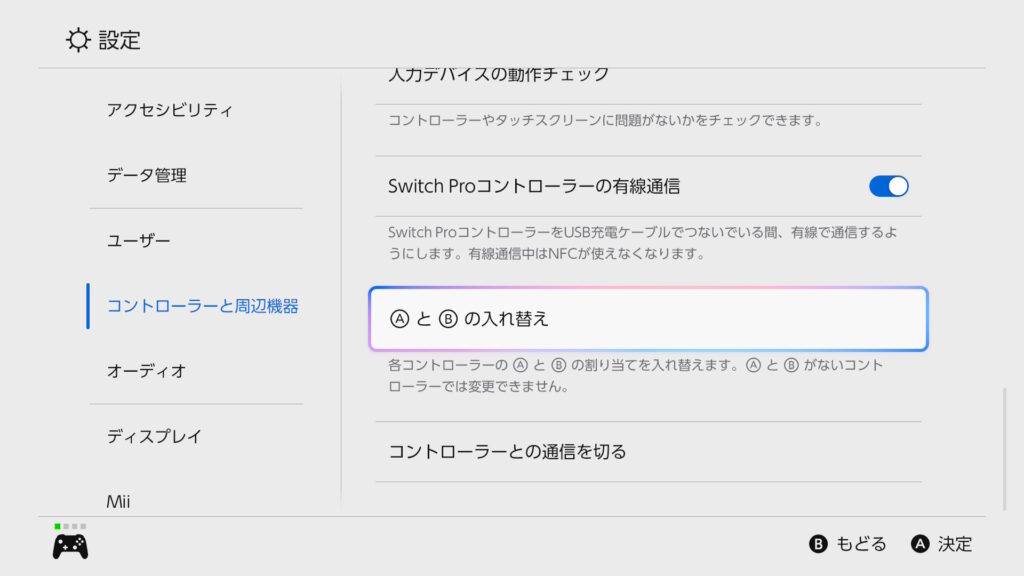Go to ユーザー settings
The image size is (1024, 576).
pyautogui.click(x=139, y=241)
